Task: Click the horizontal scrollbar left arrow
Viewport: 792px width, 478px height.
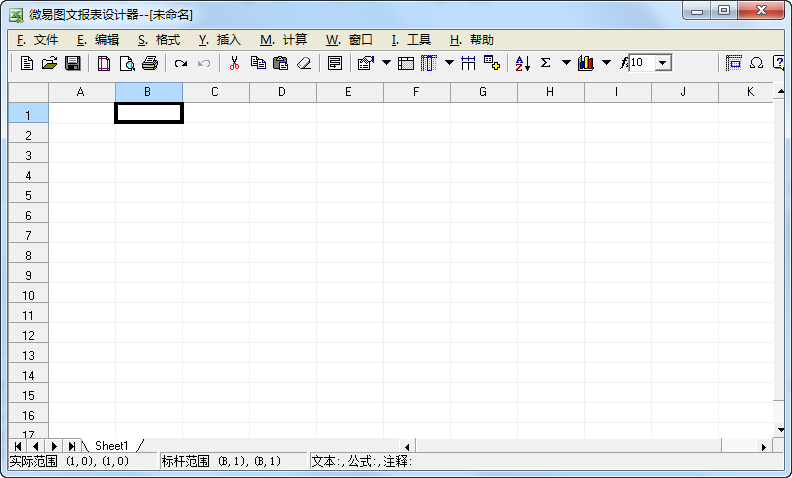Action: point(407,447)
